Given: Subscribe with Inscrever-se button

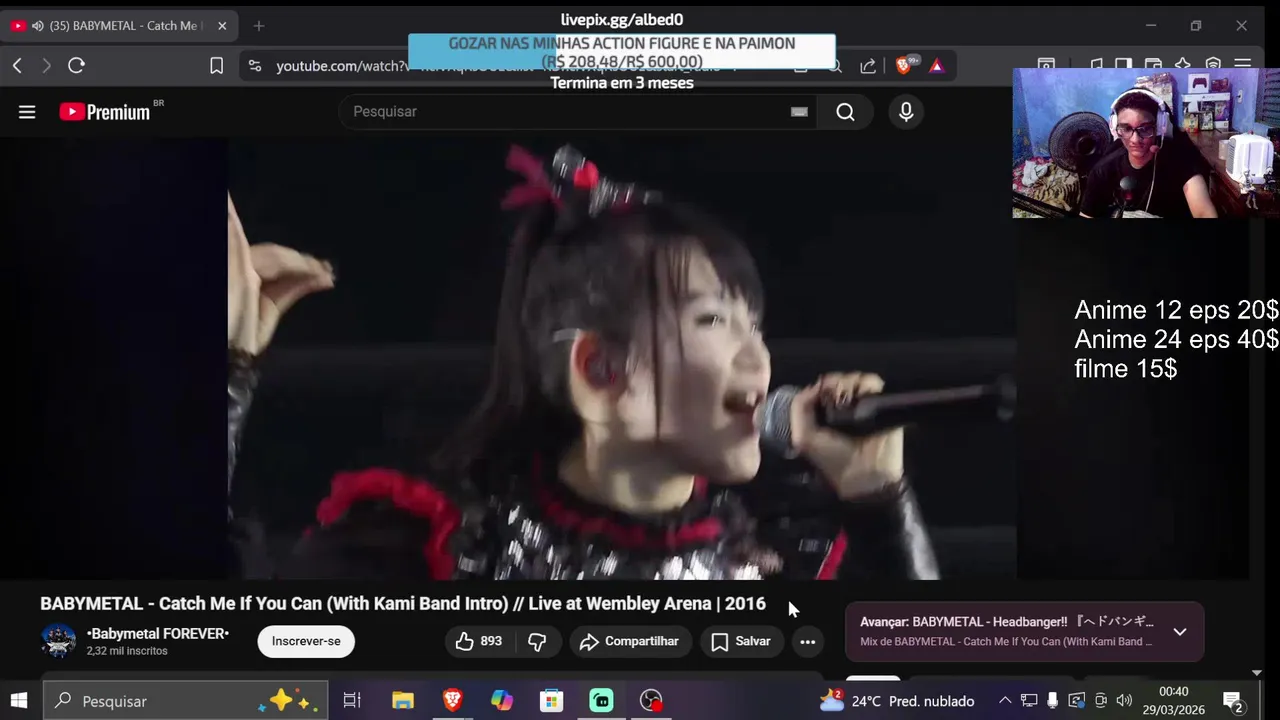Looking at the screenshot, I should click(x=306, y=642).
